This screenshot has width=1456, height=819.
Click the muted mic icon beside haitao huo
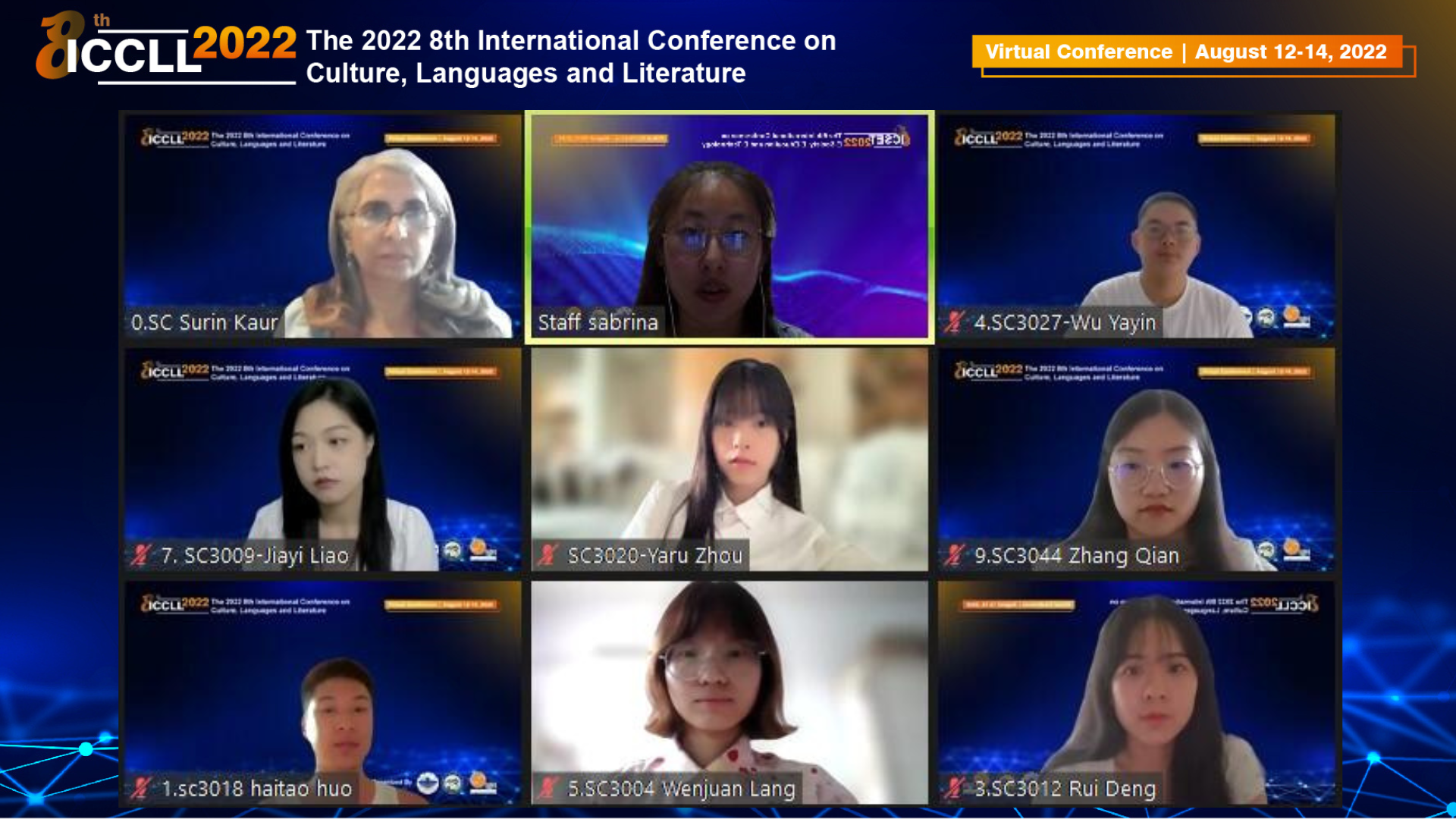(x=140, y=789)
